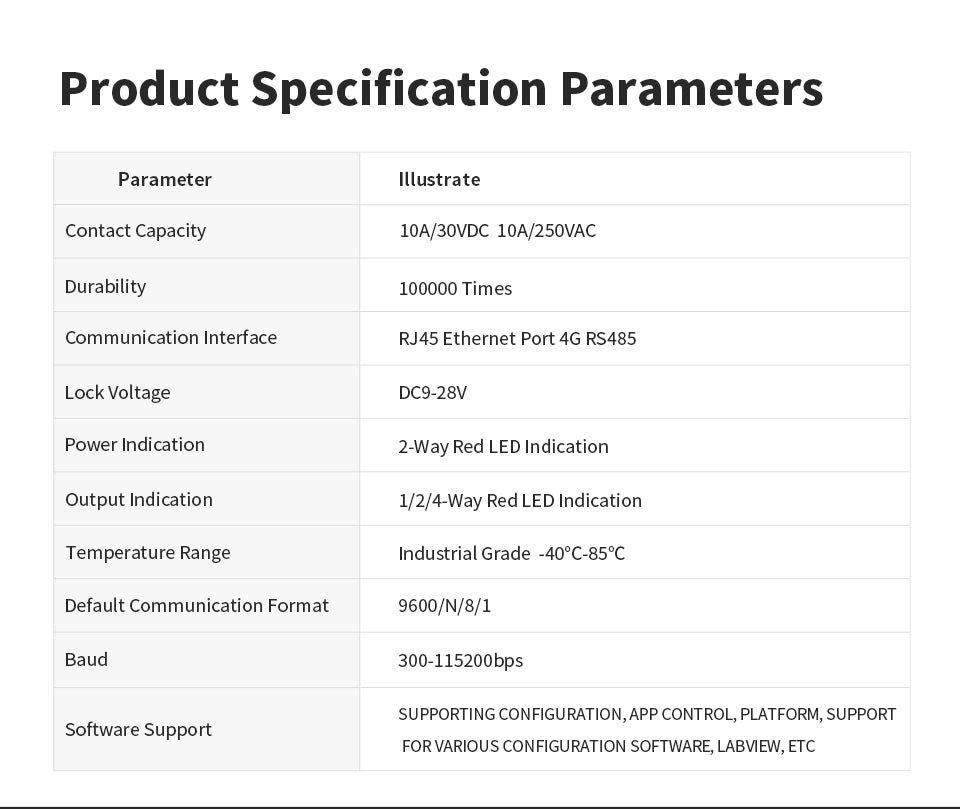Click RJ45 Ethernet Port 4G RS485 text
This screenshot has width=960, height=809.
517,339
